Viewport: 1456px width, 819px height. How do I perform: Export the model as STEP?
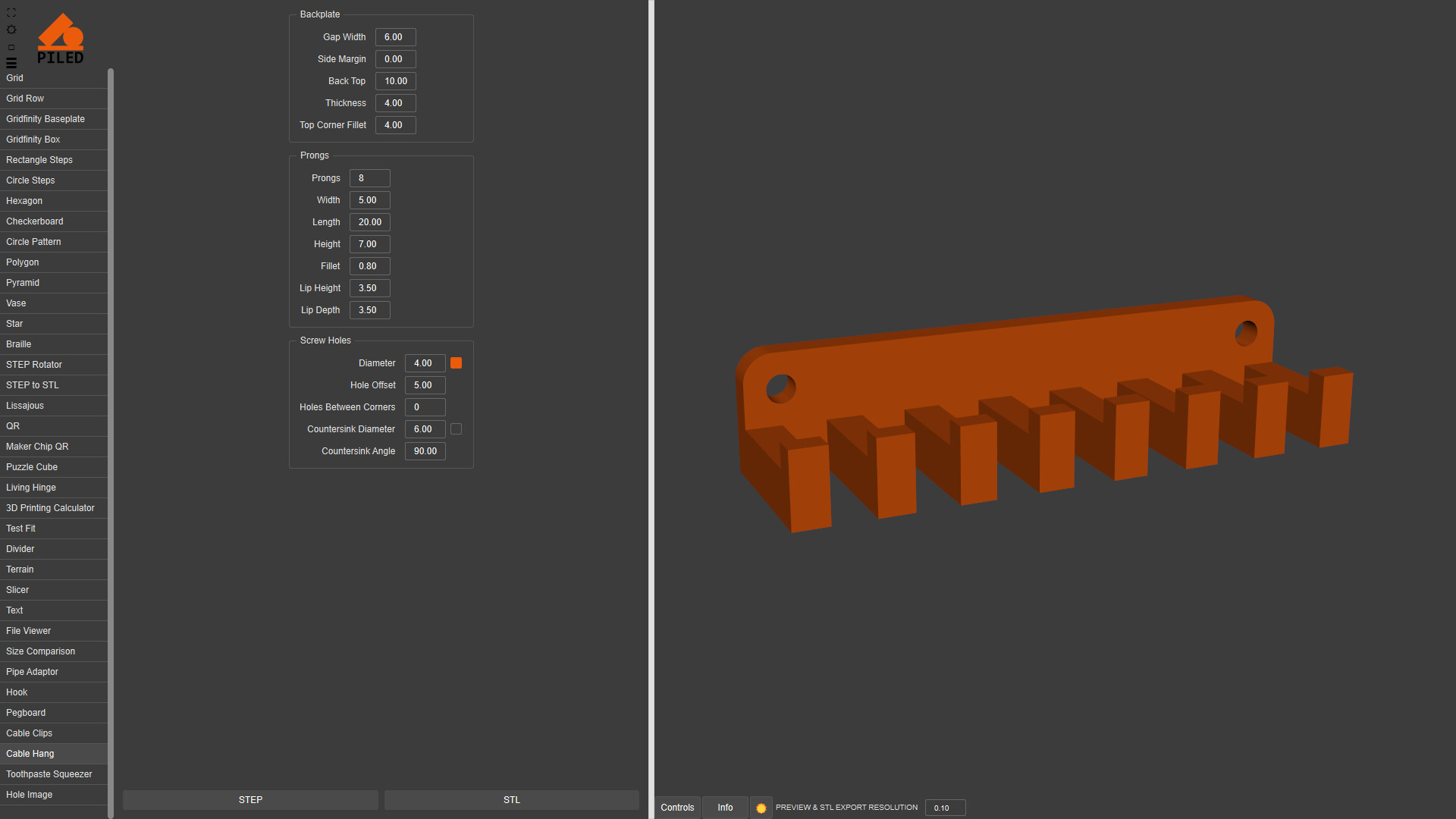point(250,800)
